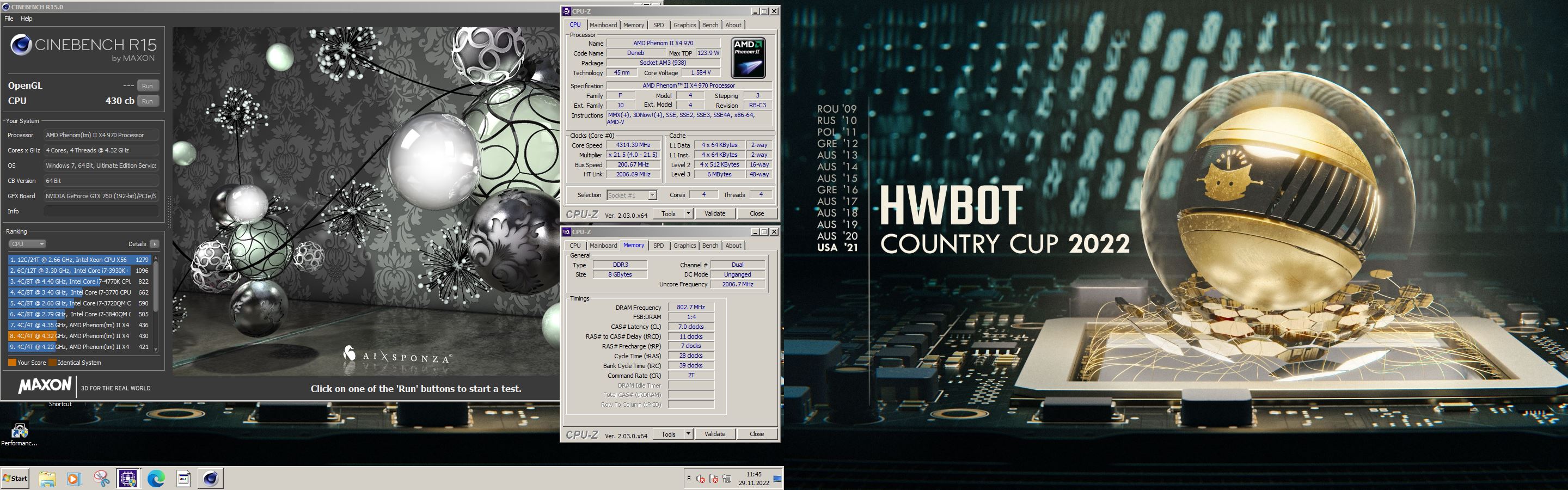Image resolution: width=1568 pixels, height=490 pixels.
Task: Open the CPU ranking type dropdown
Action: click(27, 244)
